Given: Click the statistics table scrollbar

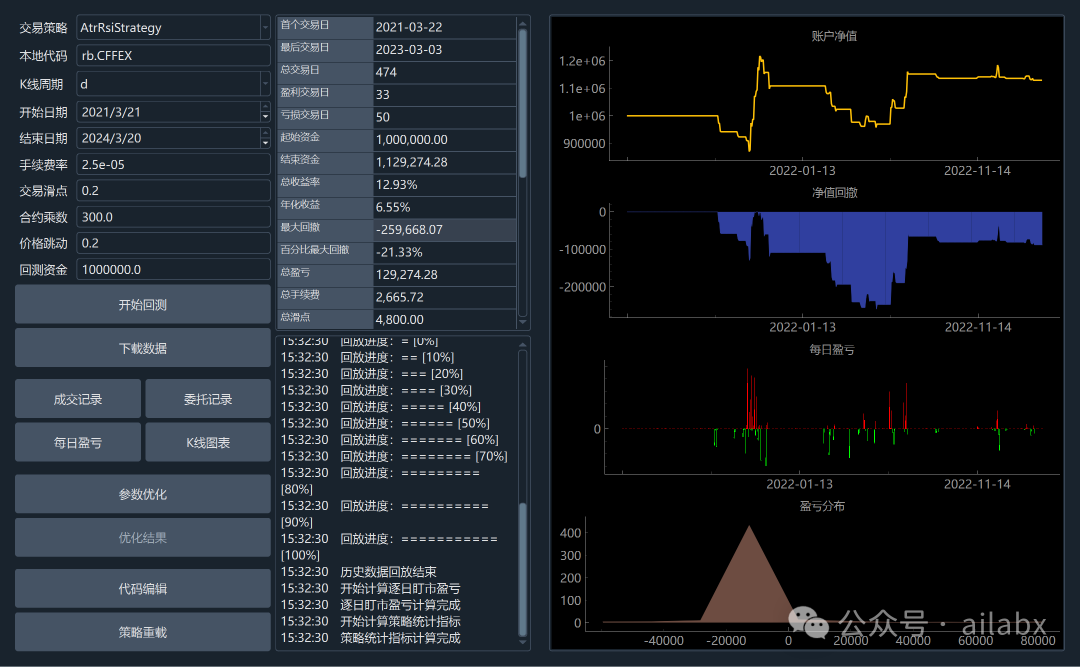Looking at the screenshot, I should tap(523, 103).
